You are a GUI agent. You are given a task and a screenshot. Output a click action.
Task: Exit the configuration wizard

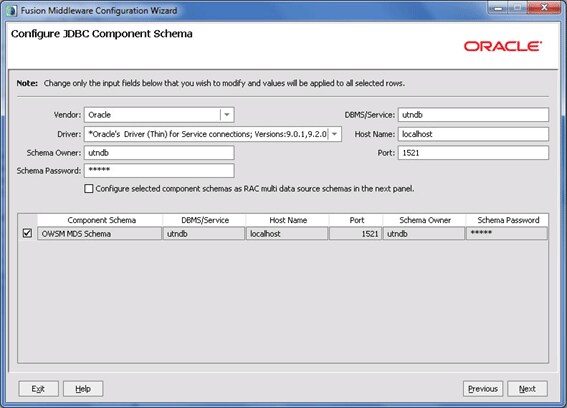38,389
